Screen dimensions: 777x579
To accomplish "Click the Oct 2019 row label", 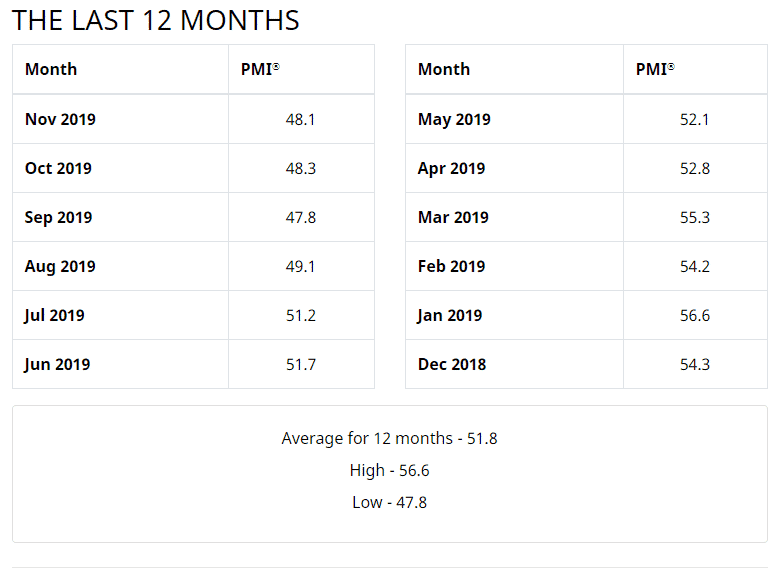I will [x=58, y=168].
